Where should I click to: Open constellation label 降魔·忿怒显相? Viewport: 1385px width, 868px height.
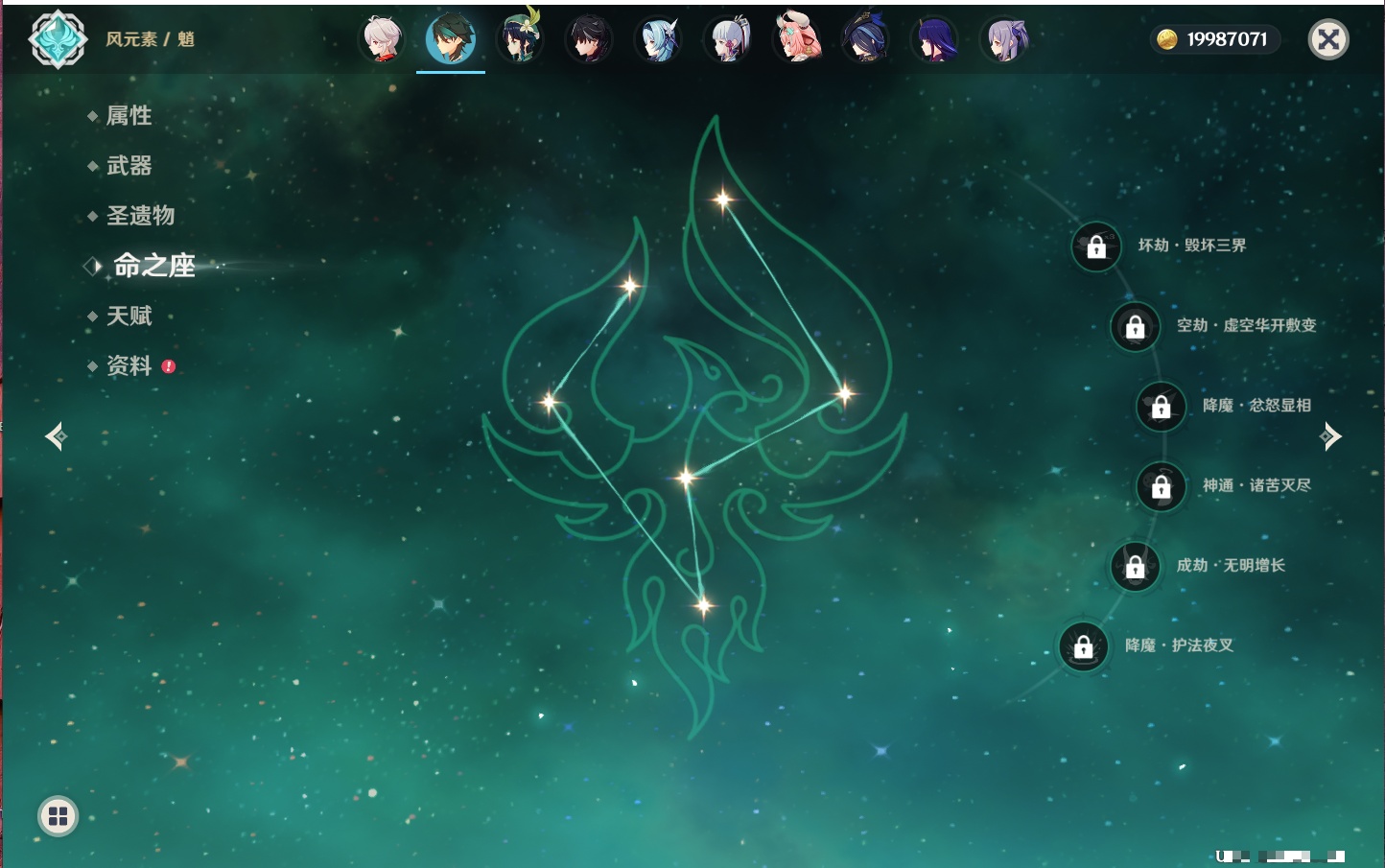coord(1257,405)
